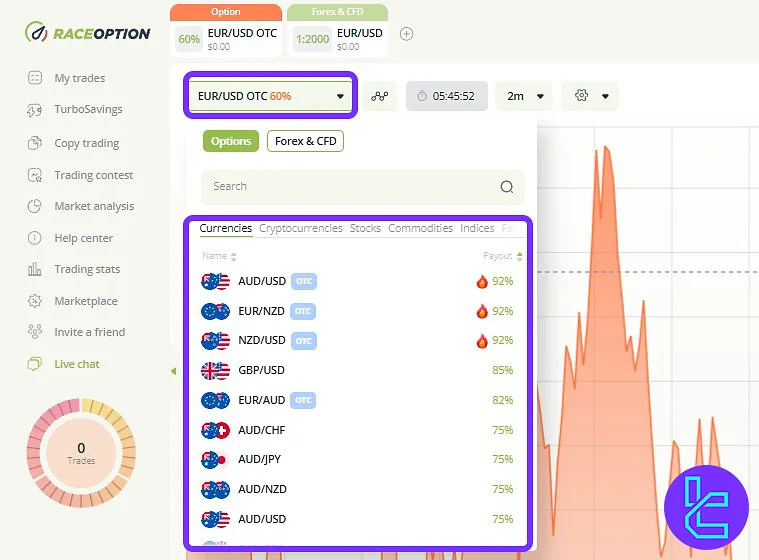Viewport: 759px width, 560px height.
Task: Select EUR/AUD OTC 82% row
Action: (357, 400)
